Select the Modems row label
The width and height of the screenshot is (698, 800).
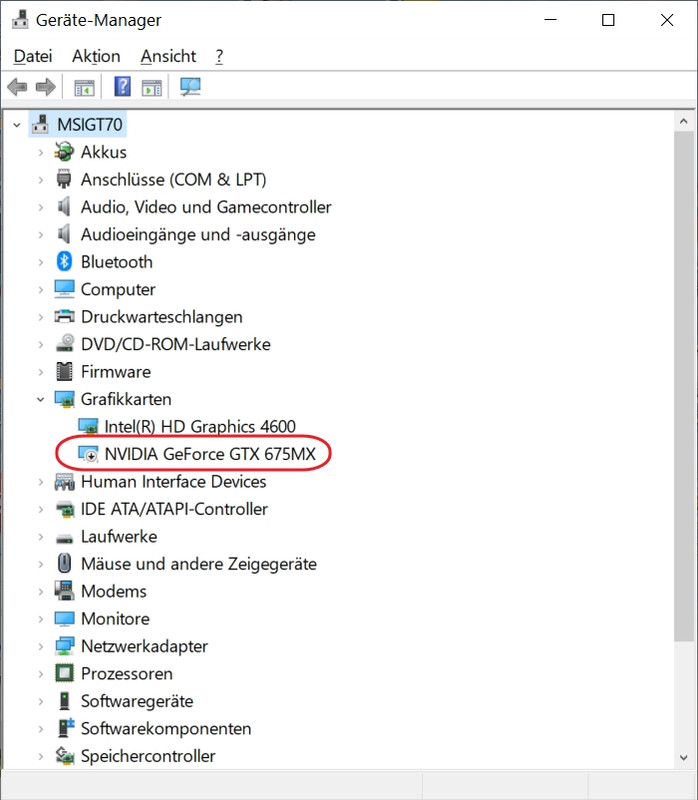(114, 591)
